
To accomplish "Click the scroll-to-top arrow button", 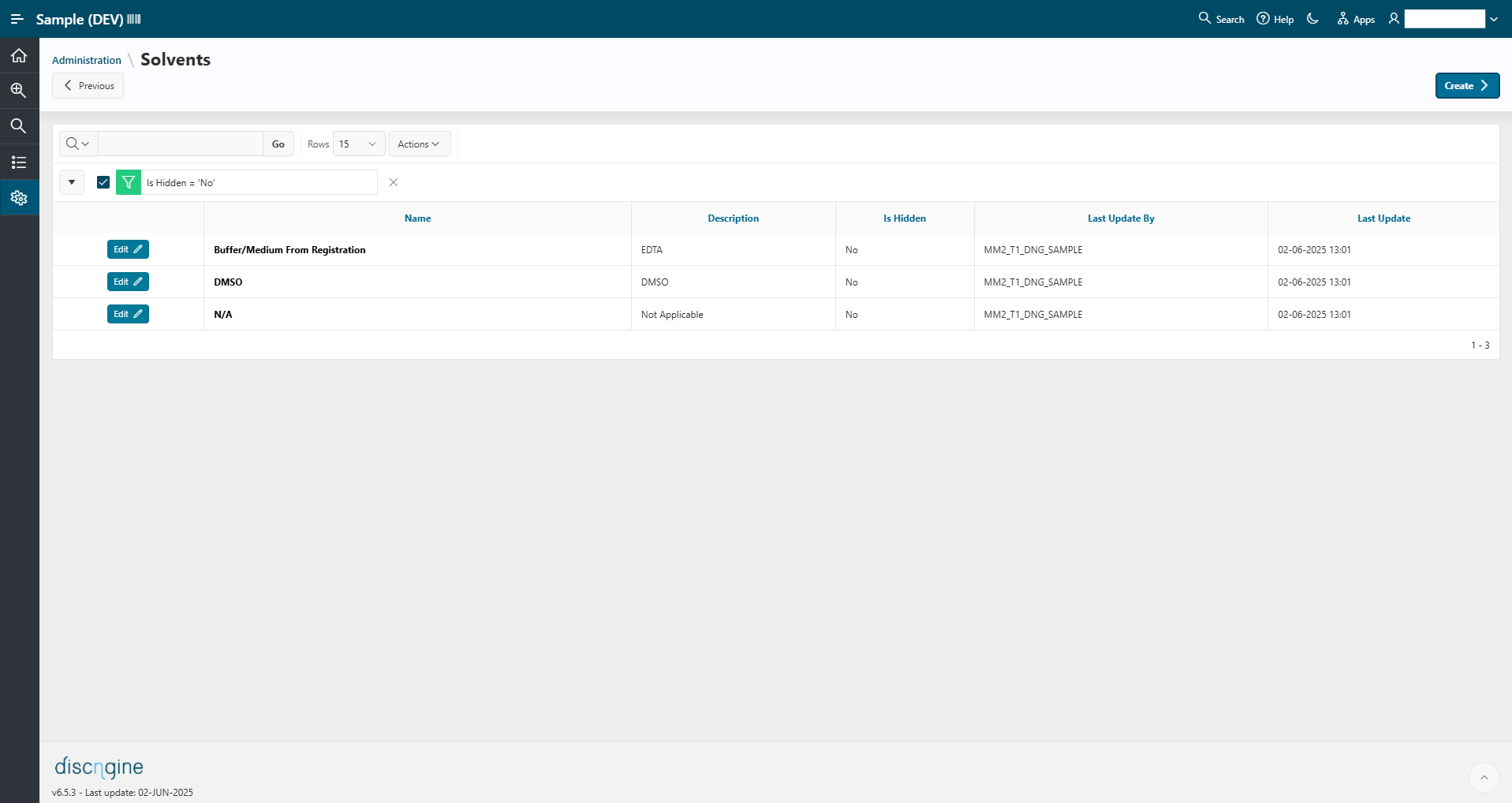I will (1484, 778).
